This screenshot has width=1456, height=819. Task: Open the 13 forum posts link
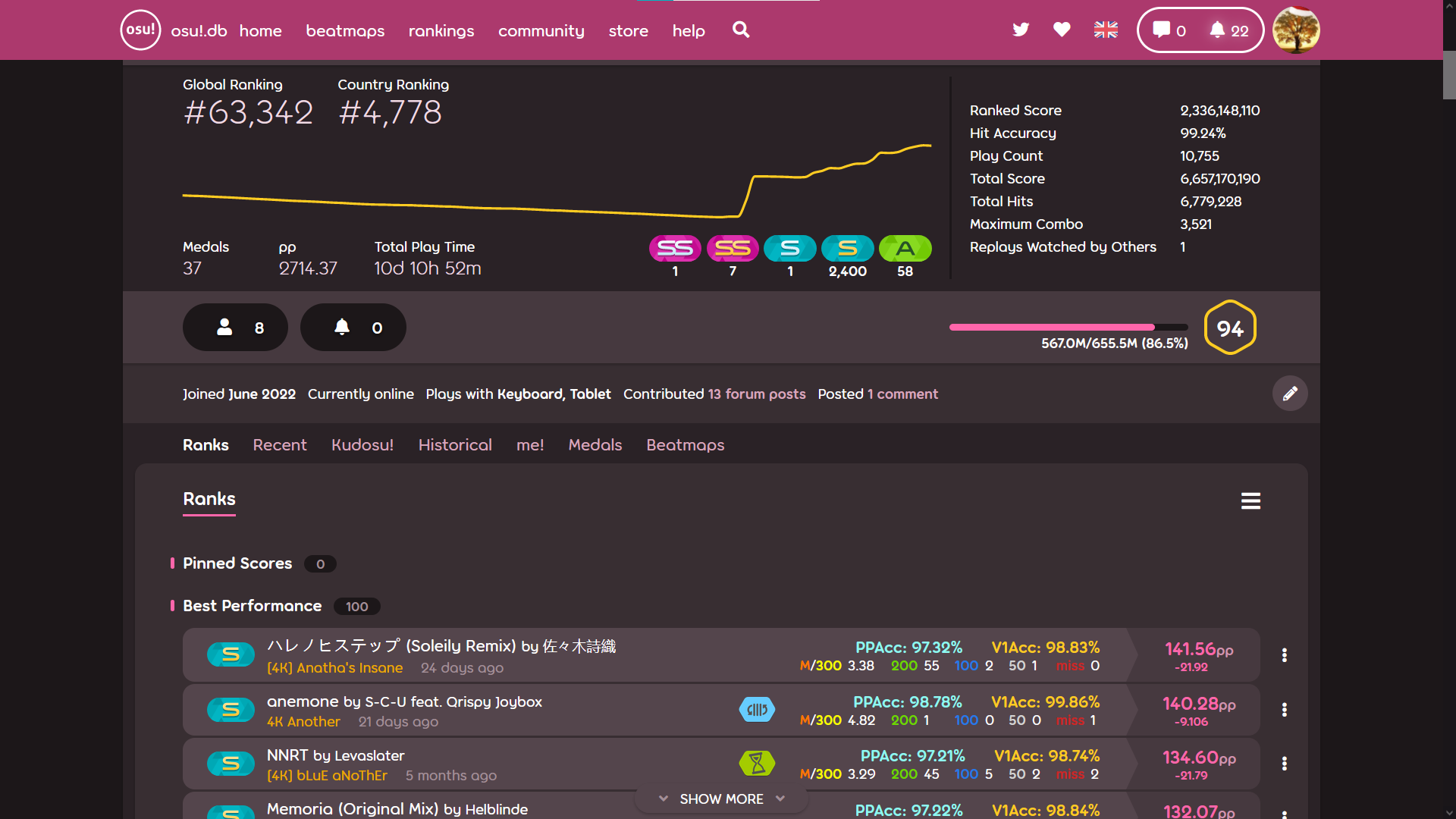757,394
